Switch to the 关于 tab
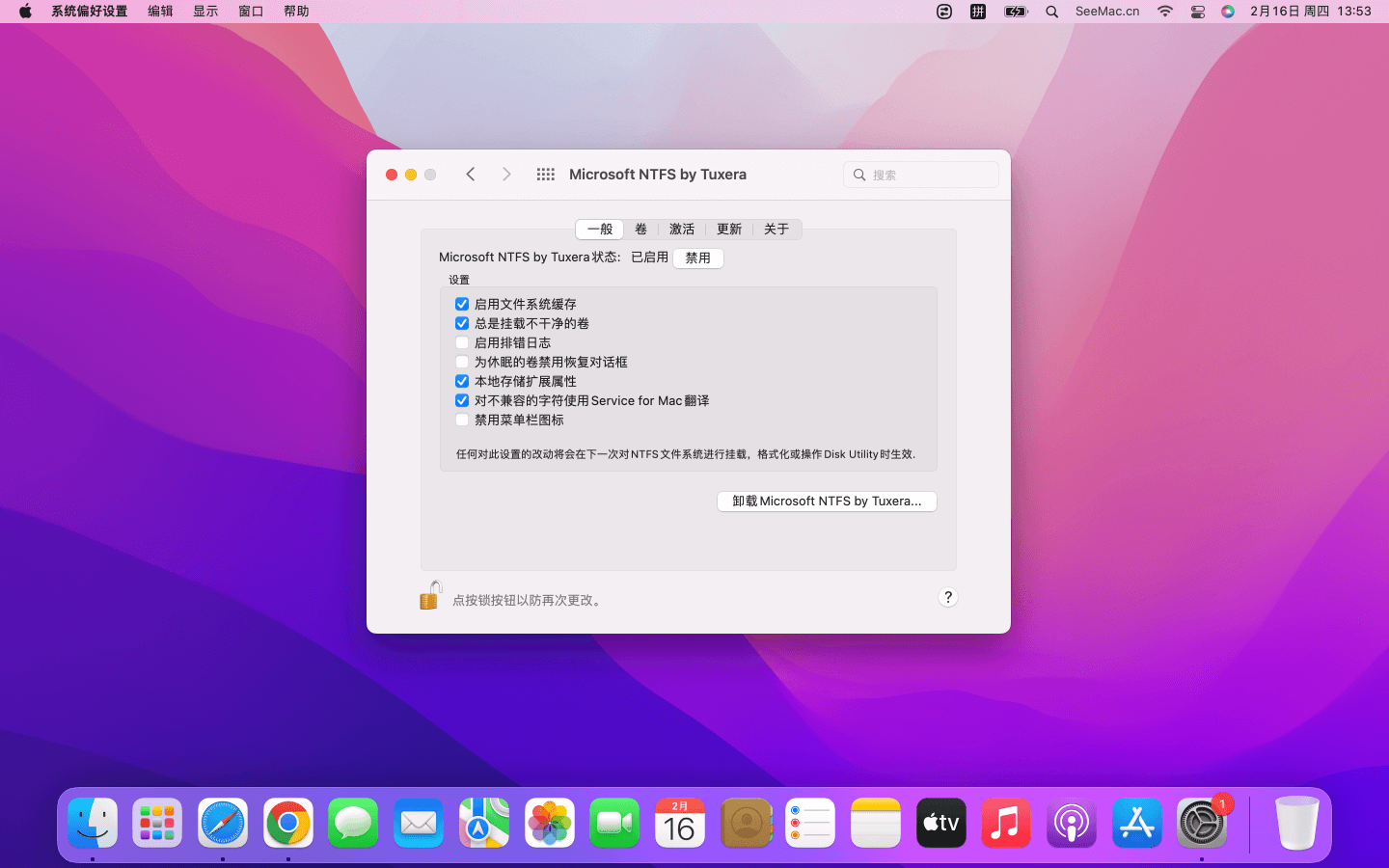The height and width of the screenshot is (868, 1389). coord(776,230)
